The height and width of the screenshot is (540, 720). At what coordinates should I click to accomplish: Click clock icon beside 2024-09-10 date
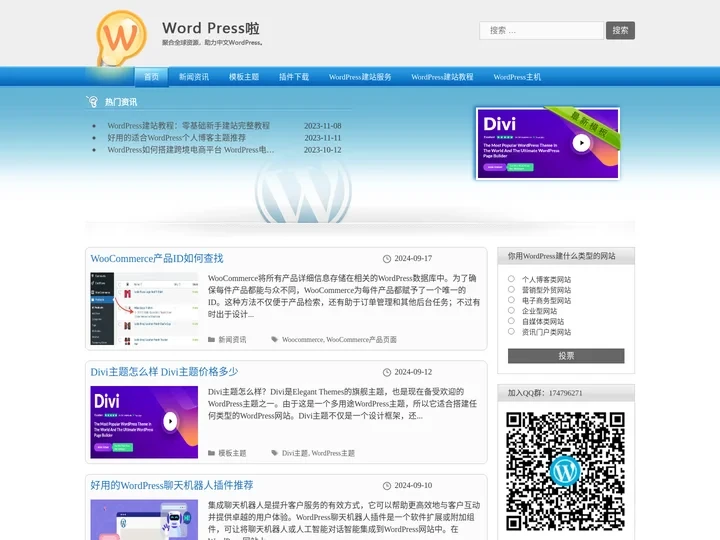387,486
